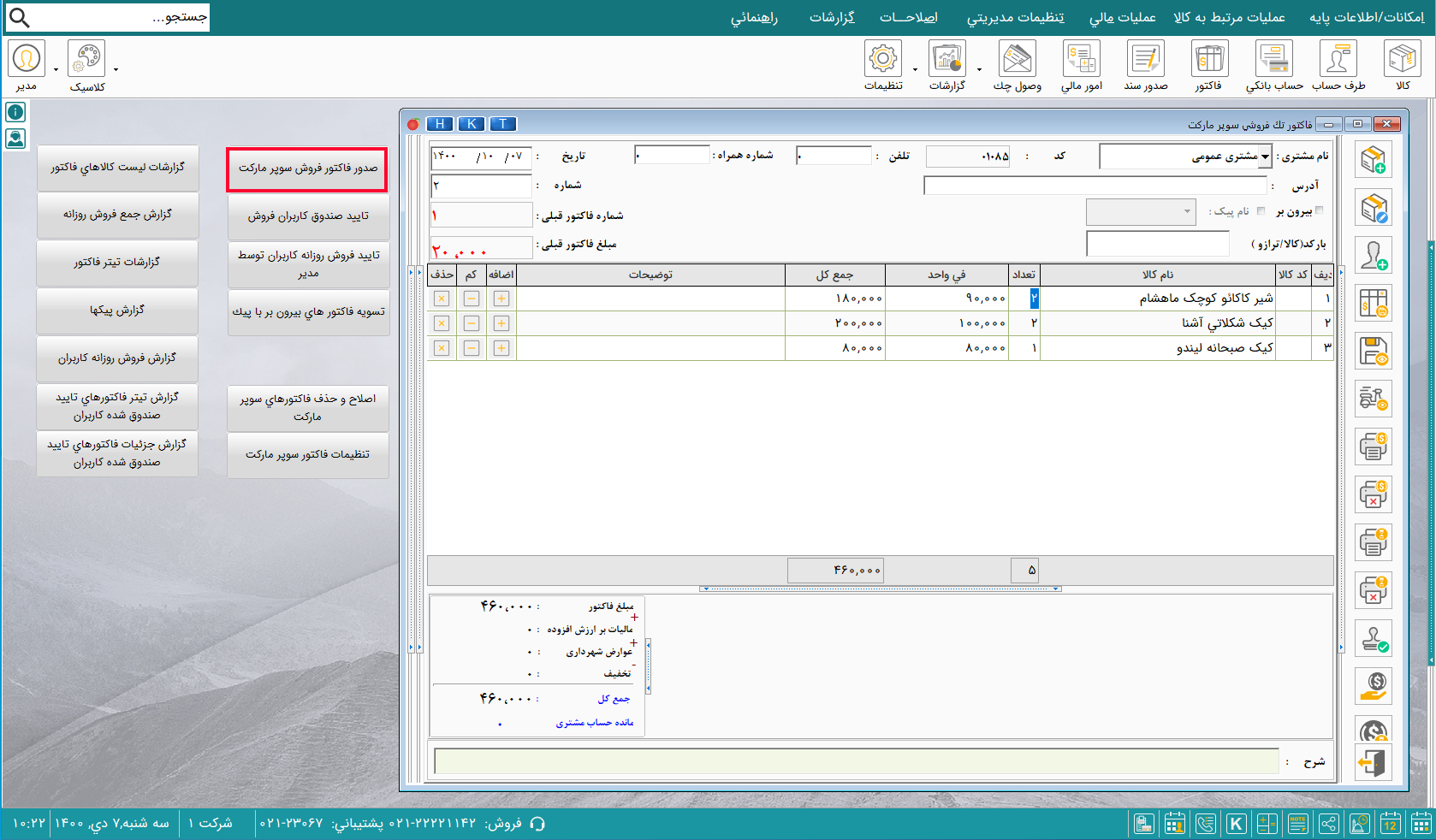
Task: Enable the بیرون بر checkbox
Action: coord(1319,210)
